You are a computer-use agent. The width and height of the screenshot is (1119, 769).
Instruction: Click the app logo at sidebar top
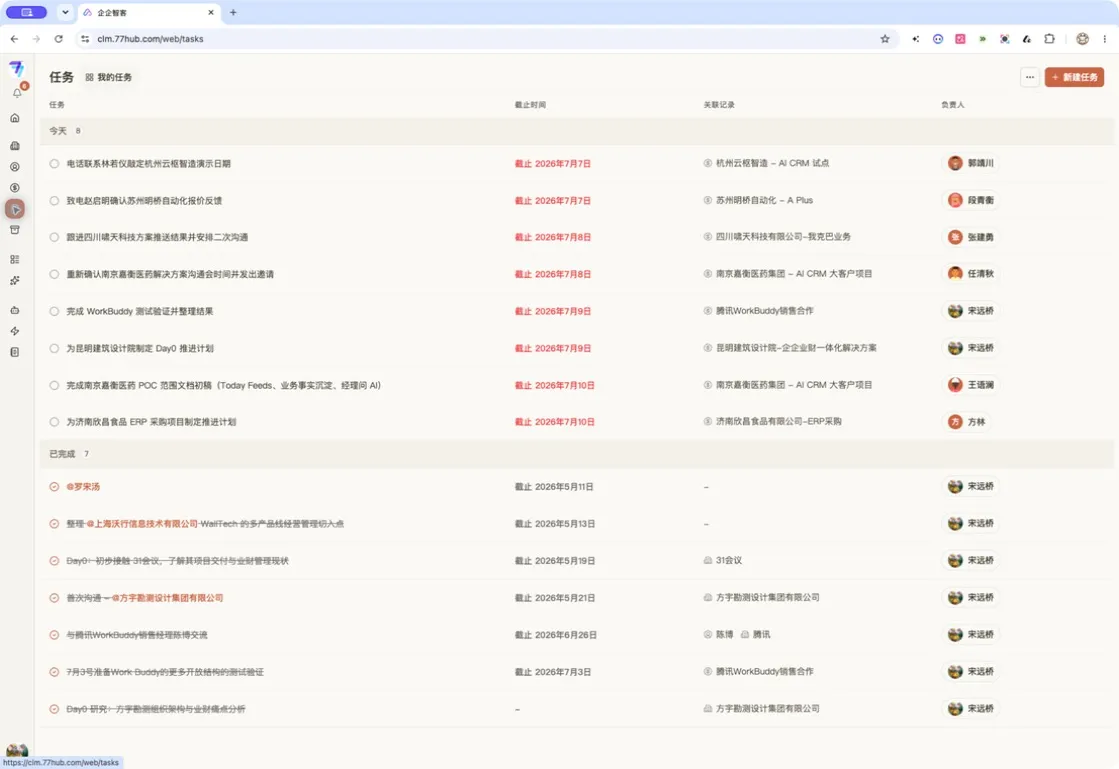coord(16,68)
